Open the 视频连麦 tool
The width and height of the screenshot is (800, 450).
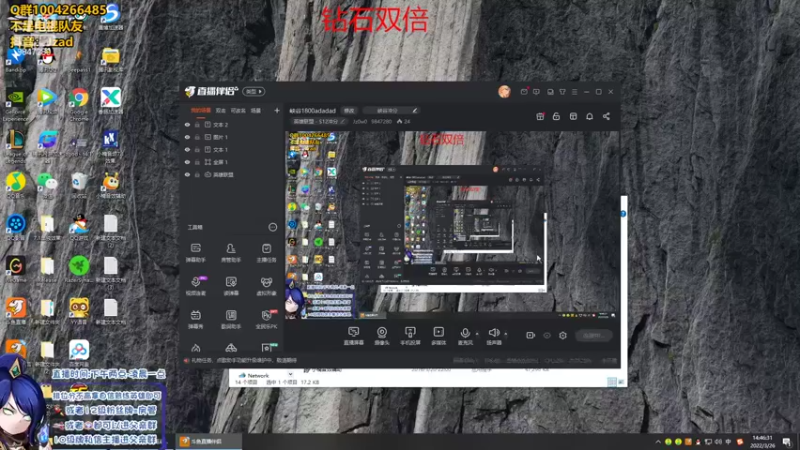click(x=195, y=286)
